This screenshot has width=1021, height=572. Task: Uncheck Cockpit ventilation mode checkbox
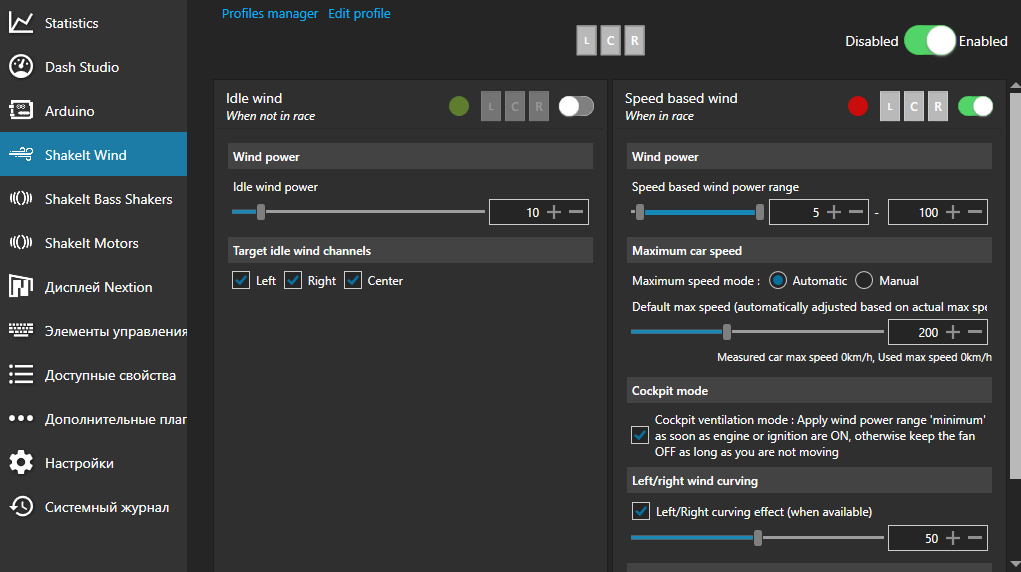(640, 435)
